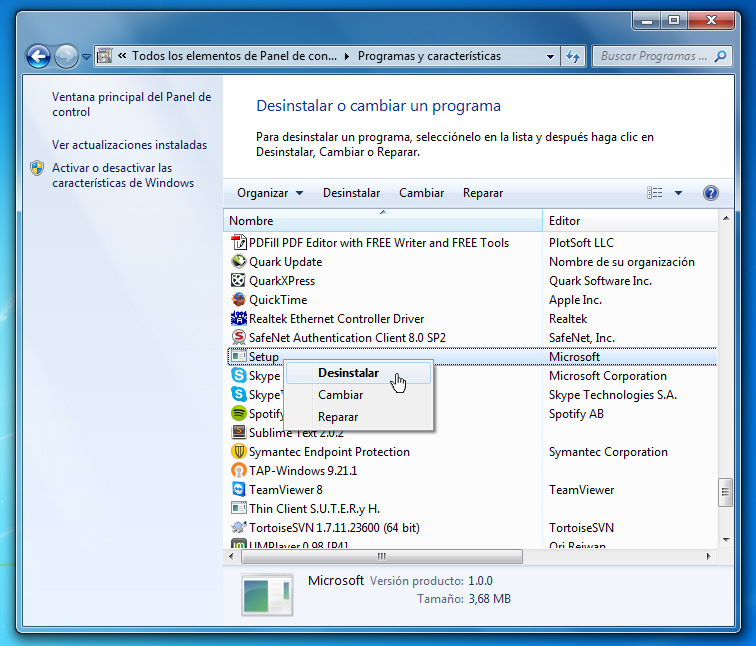Select the Spotify icon in list
The height and width of the screenshot is (646, 756).
[x=239, y=414]
